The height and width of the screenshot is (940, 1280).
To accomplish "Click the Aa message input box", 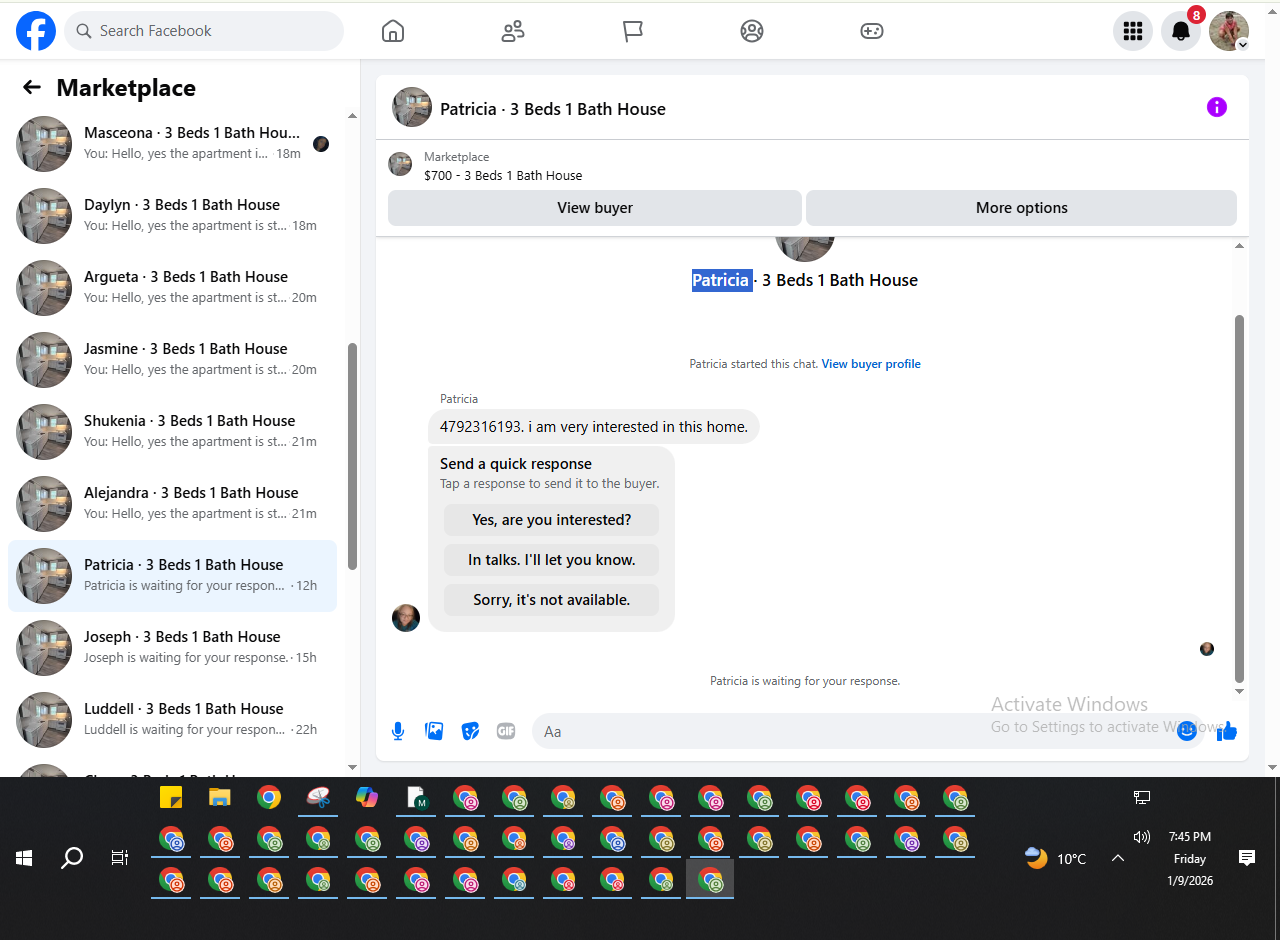I will point(868,731).
